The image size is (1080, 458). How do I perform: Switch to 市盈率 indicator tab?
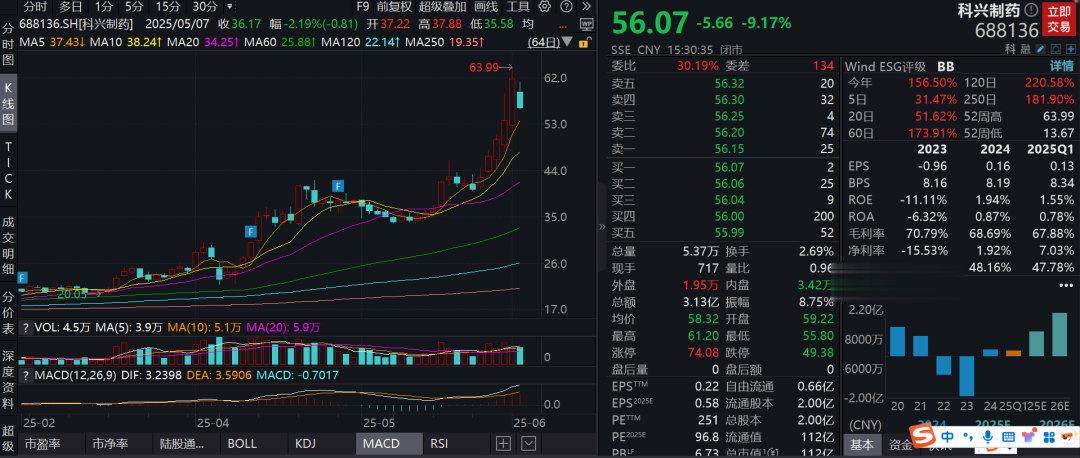click(x=50, y=444)
